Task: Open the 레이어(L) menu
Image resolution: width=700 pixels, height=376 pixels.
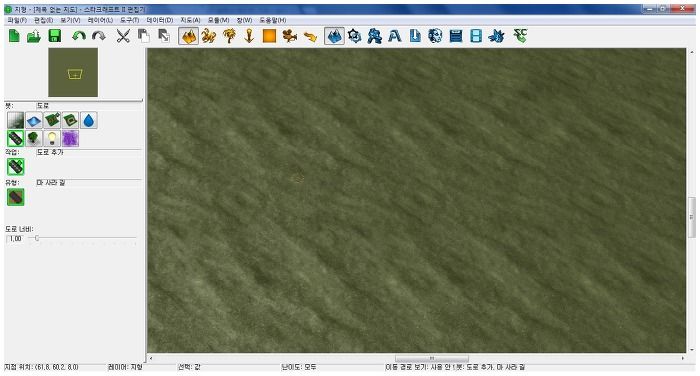Action: (x=100, y=20)
